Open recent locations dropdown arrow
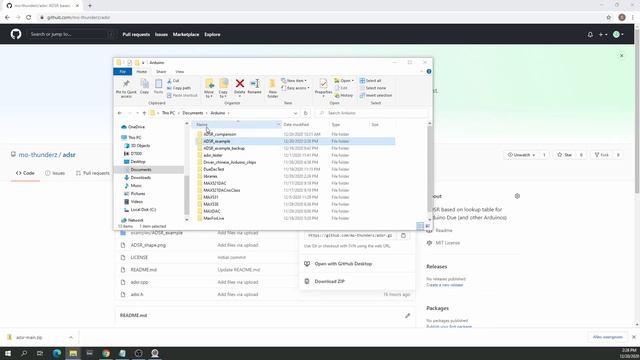 click(x=137, y=113)
